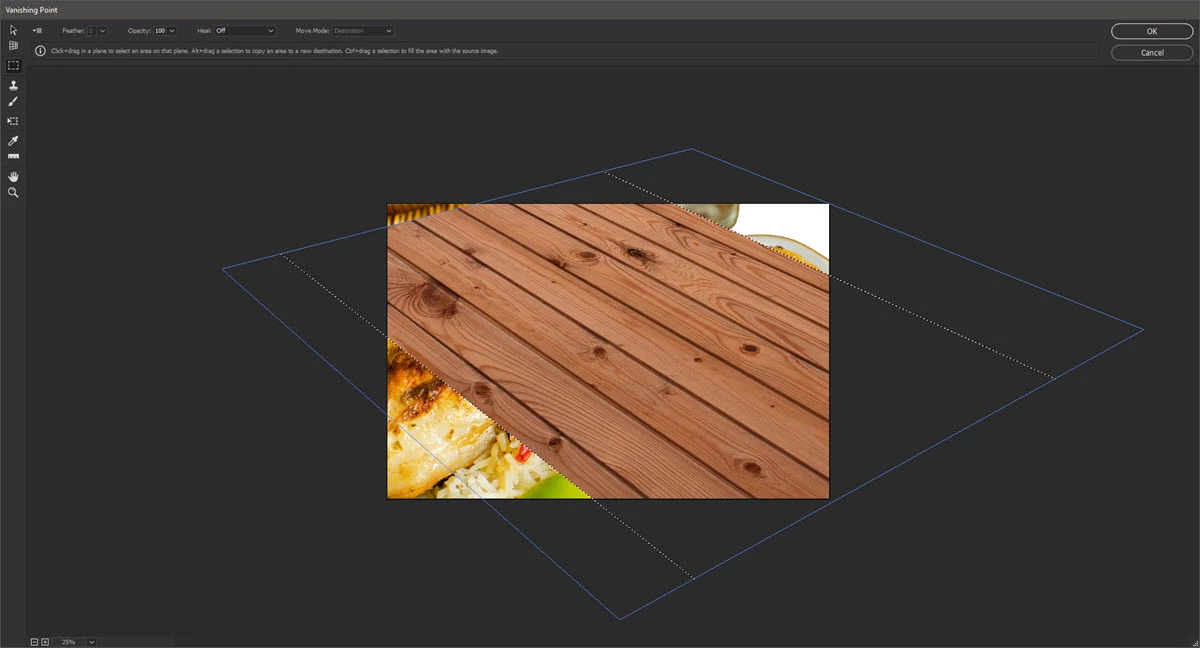The image size is (1200, 648).
Task: Select the Zoom magnifier tool
Action: [13, 192]
